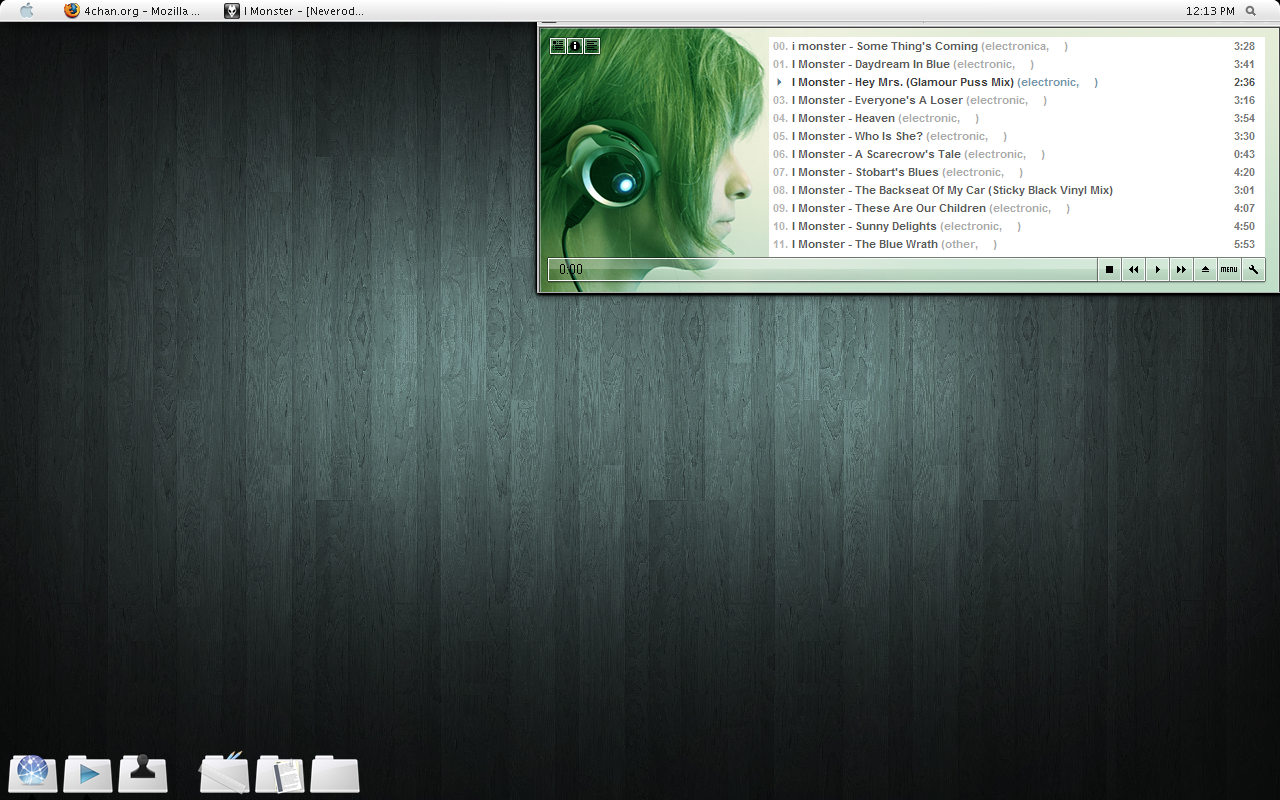Screen dimensions: 1280x800
Task: Open the Spotlight search magnifier icon
Action: tap(1251, 11)
